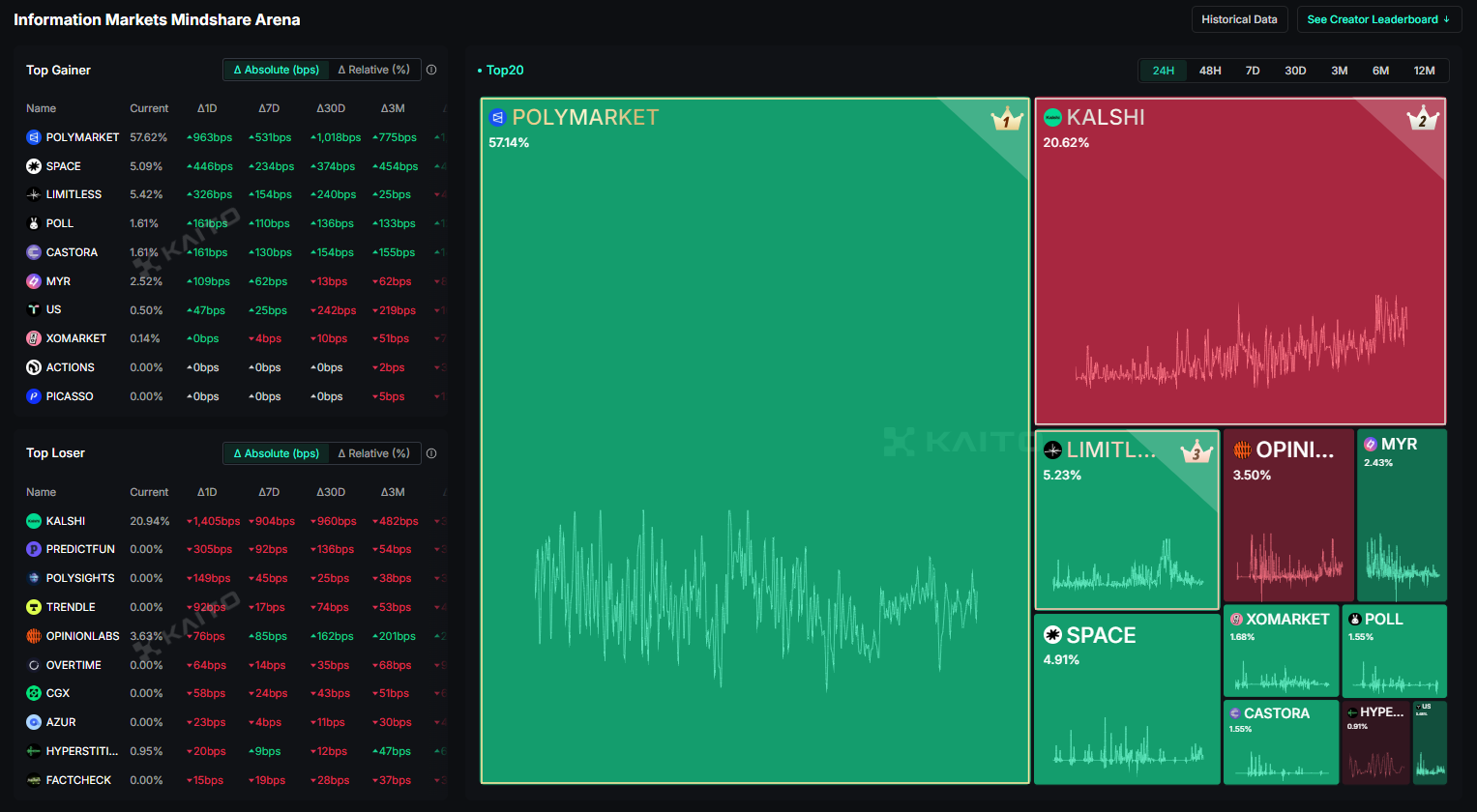Open the Historical Data view
The image size is (1477, 812).
tap(1239, 18)
